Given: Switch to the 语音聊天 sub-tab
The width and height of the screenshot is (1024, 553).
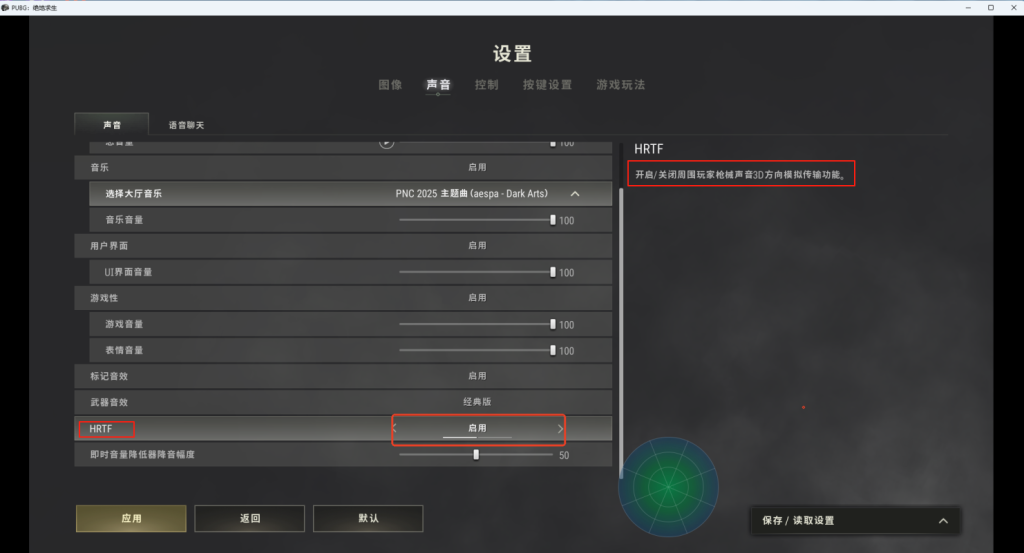Looking at the screenshot, I should [x=187, y=125].
